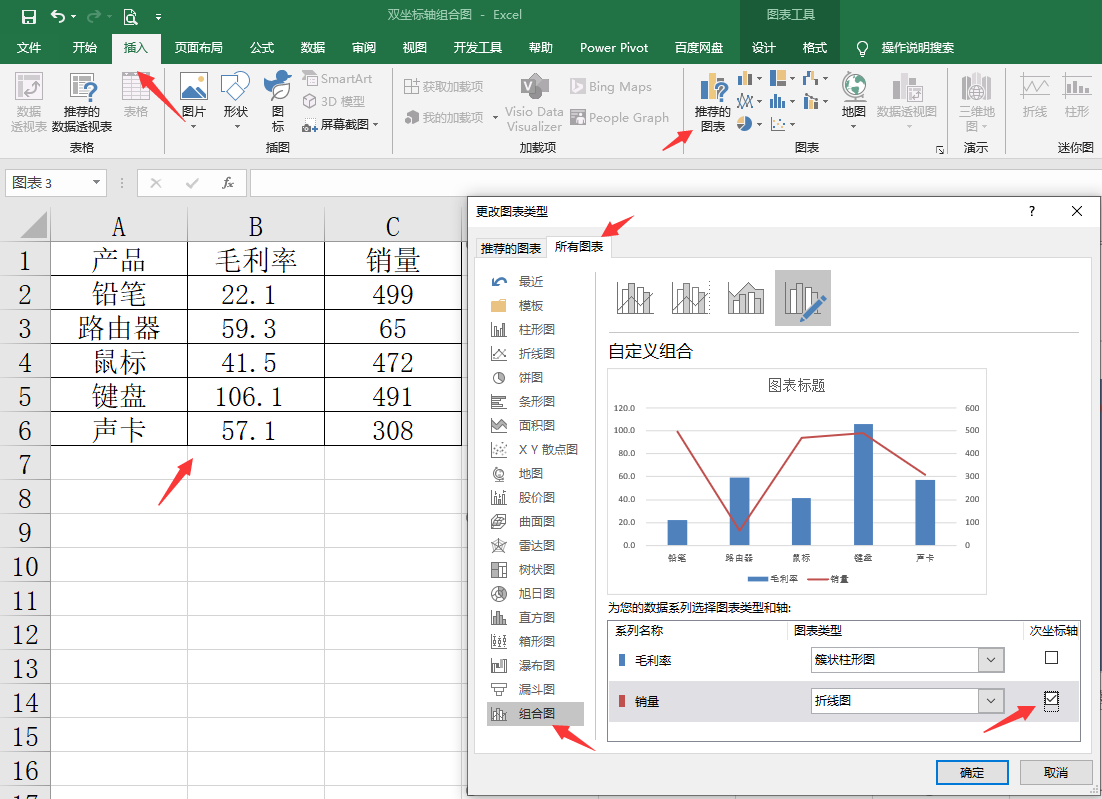Choose custom combination subtype icon

(x=803, y=298)
